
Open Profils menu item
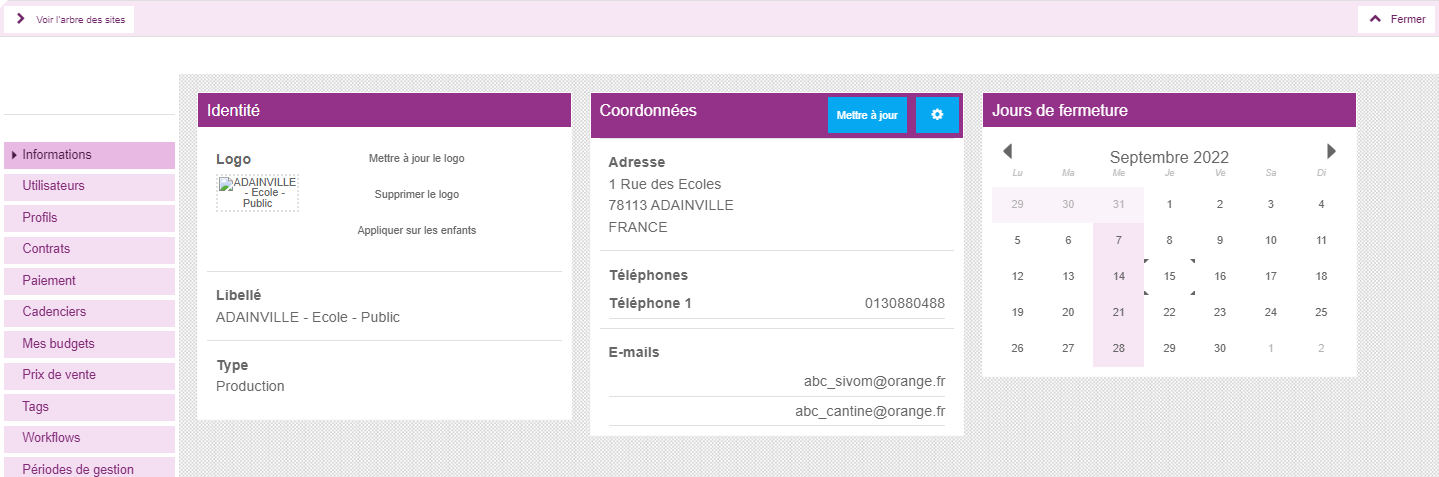coord(90,218)
